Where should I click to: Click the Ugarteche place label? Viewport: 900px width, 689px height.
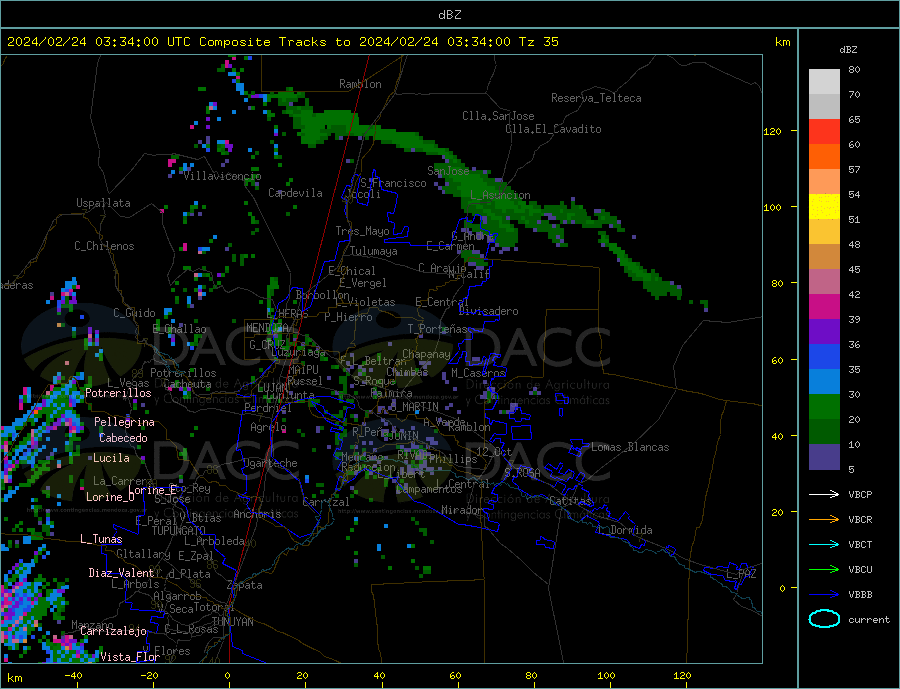[x=270, y=463]
